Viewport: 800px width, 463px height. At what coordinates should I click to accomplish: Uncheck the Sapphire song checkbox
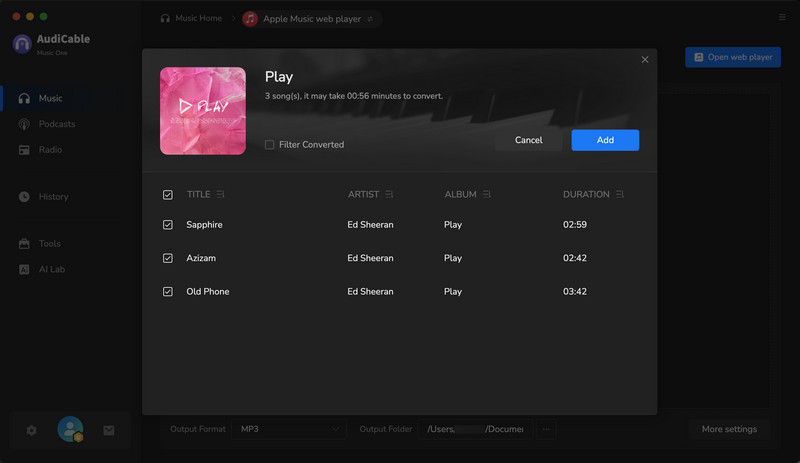click(168, 225)
